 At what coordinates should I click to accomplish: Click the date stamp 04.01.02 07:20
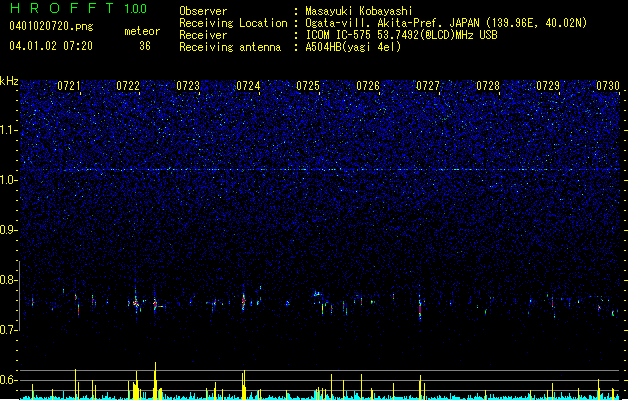51,46
